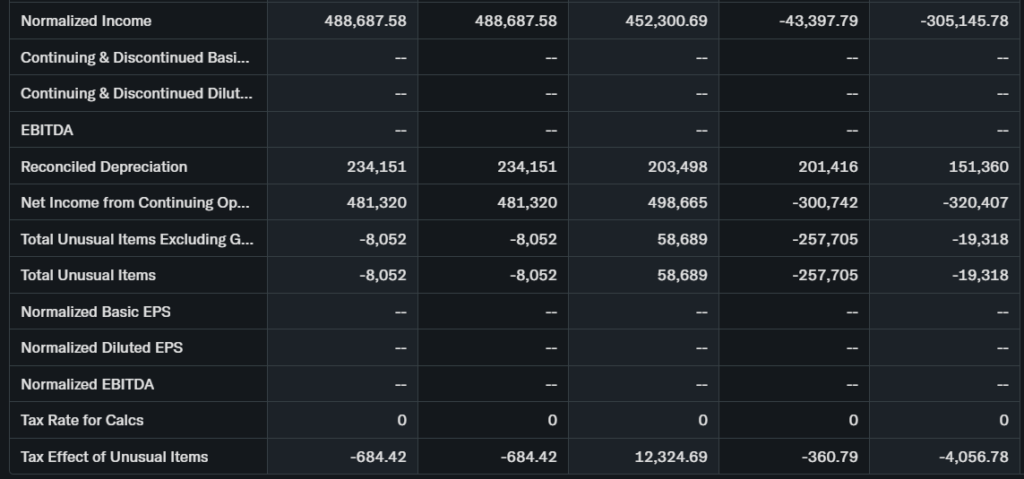Image resolution: width=1024 pixels, height=479 pixels.
Task: Click the -4,056.78 tax effect value
Action: pyautogui.click(x=973, y=457)
